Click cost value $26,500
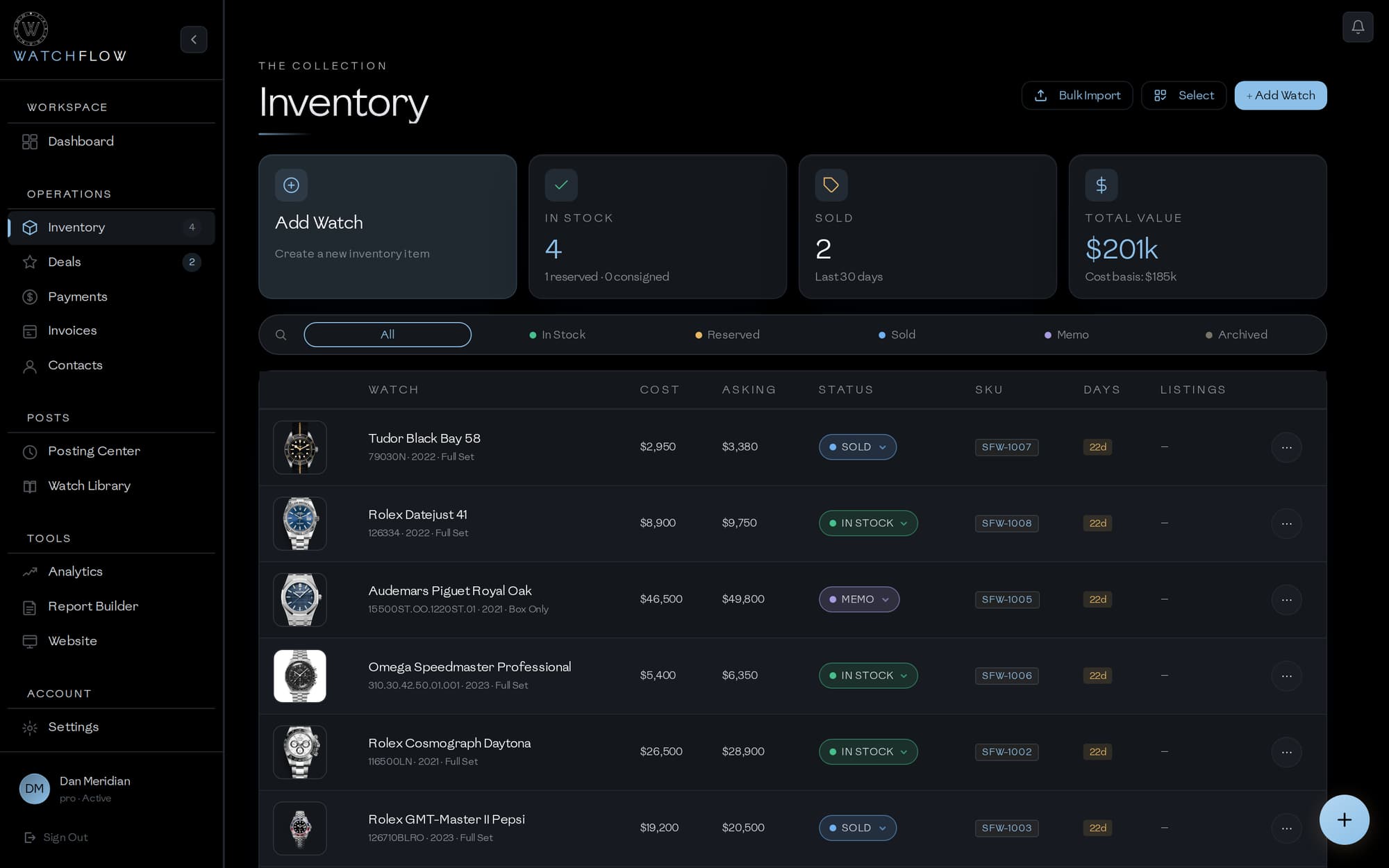 [661, 751]
